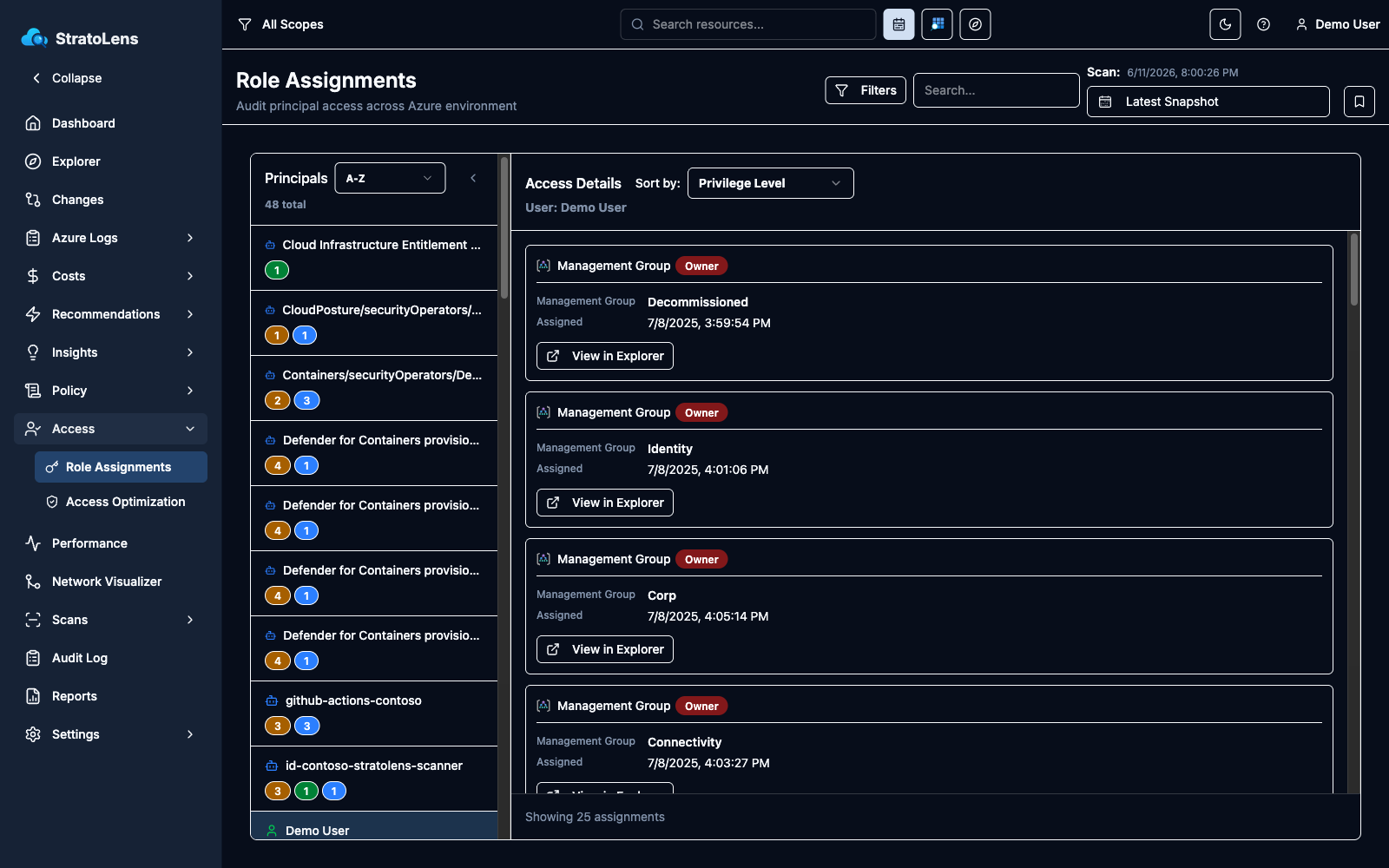Click the Azure Logs clipboard icon

(33, 238)
